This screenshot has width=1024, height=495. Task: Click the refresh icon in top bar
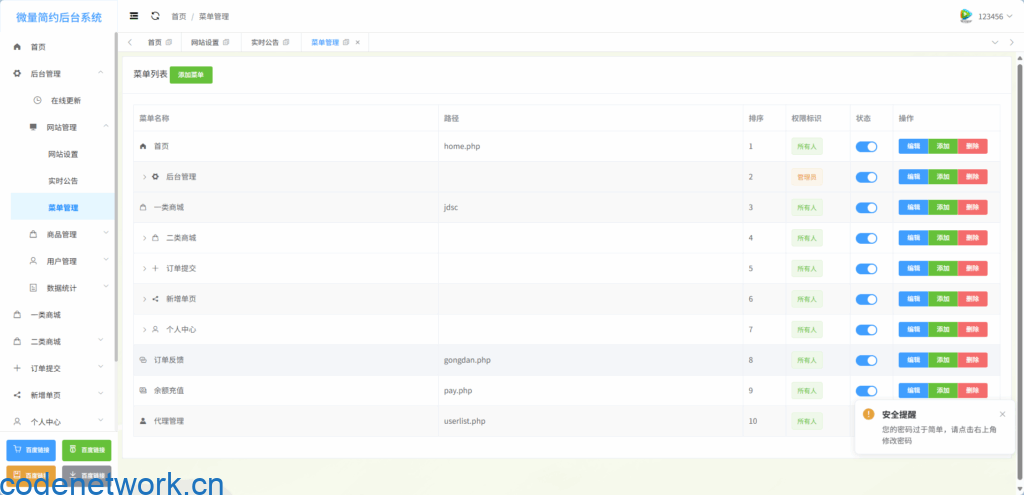coord(155,16)
